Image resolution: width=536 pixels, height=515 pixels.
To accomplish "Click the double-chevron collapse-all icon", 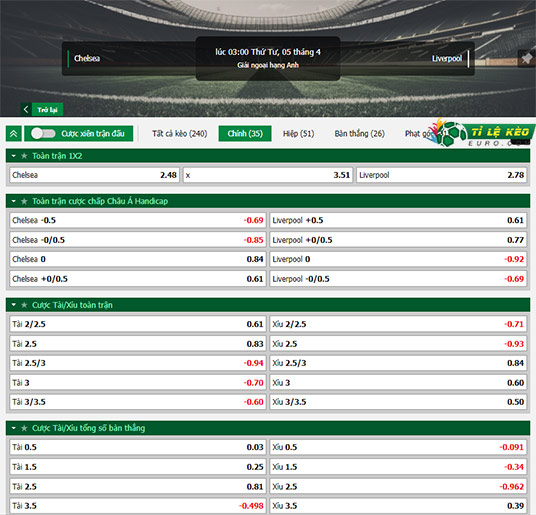I will tap(14, 134).
